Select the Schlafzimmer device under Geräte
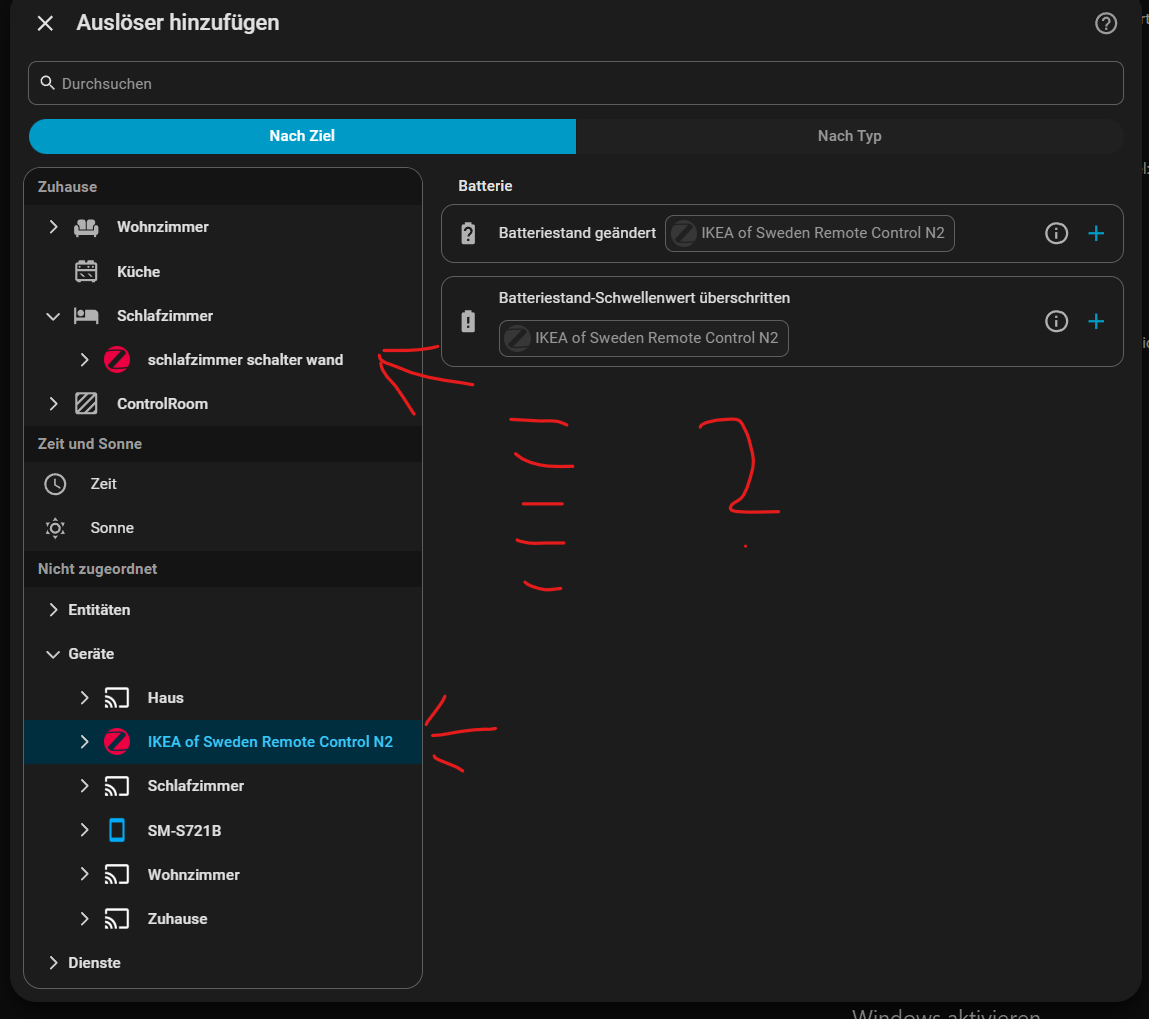Image resolution: width=1149 pixels, height=1019 pixels. pos(196,786)
